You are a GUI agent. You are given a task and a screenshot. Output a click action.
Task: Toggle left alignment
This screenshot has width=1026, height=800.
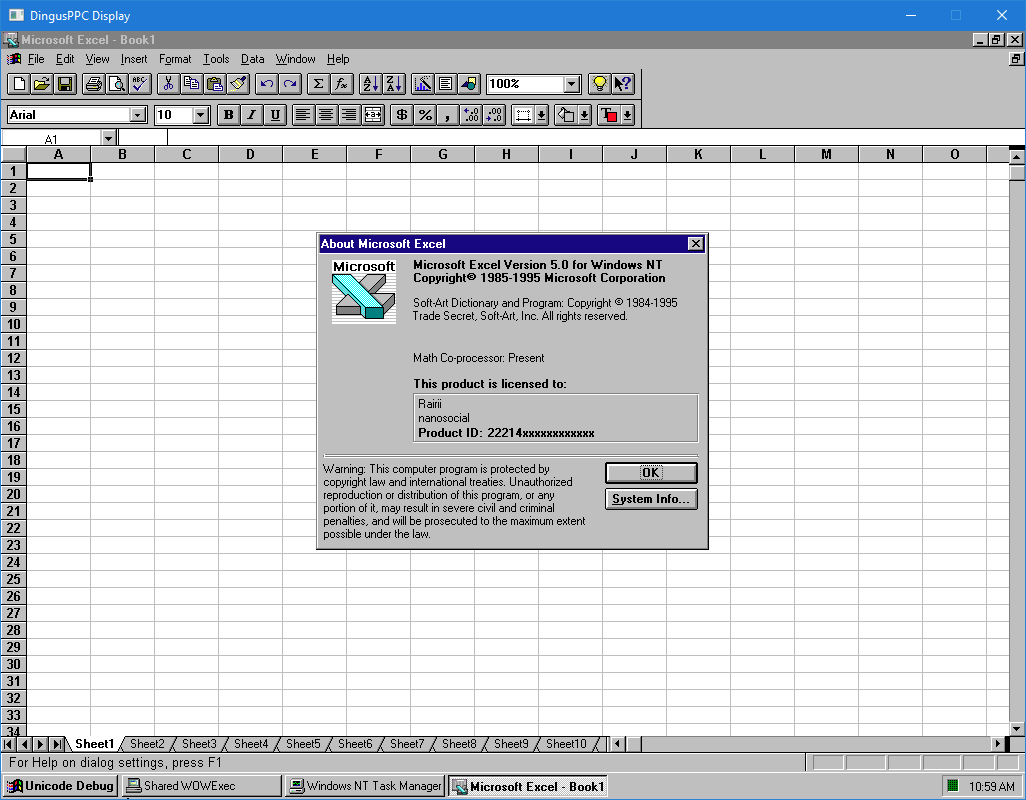[303, 115]
